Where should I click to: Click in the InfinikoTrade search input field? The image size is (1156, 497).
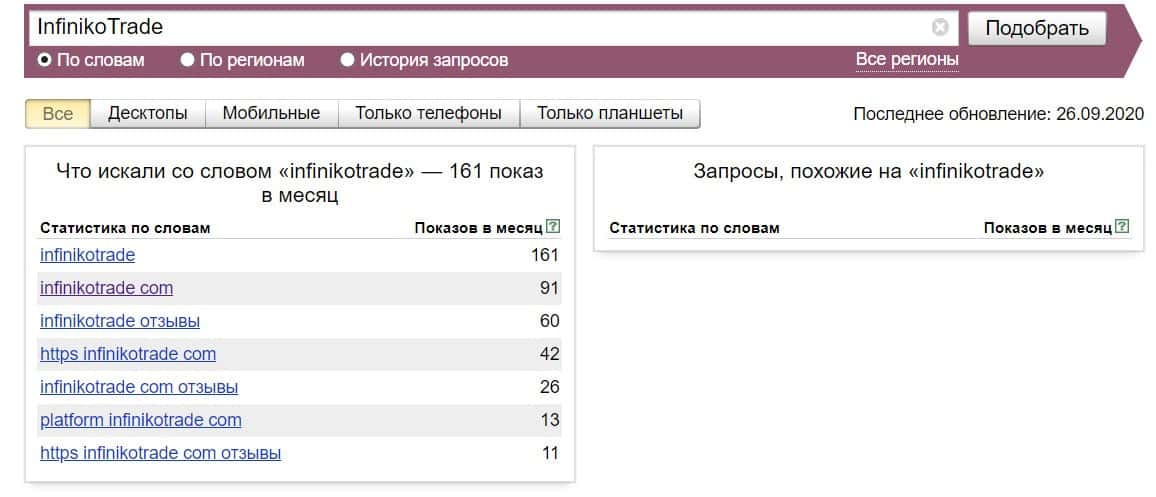pyautogui.click(x=480, y=27)
